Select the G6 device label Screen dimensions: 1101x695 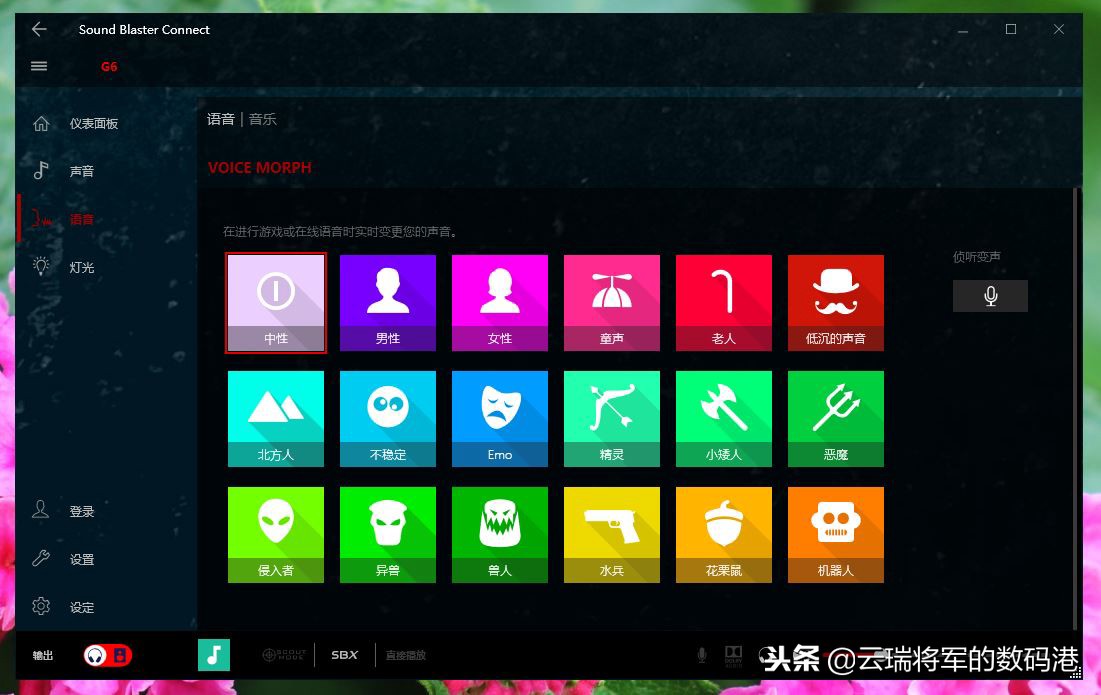[x=109, y=67]
